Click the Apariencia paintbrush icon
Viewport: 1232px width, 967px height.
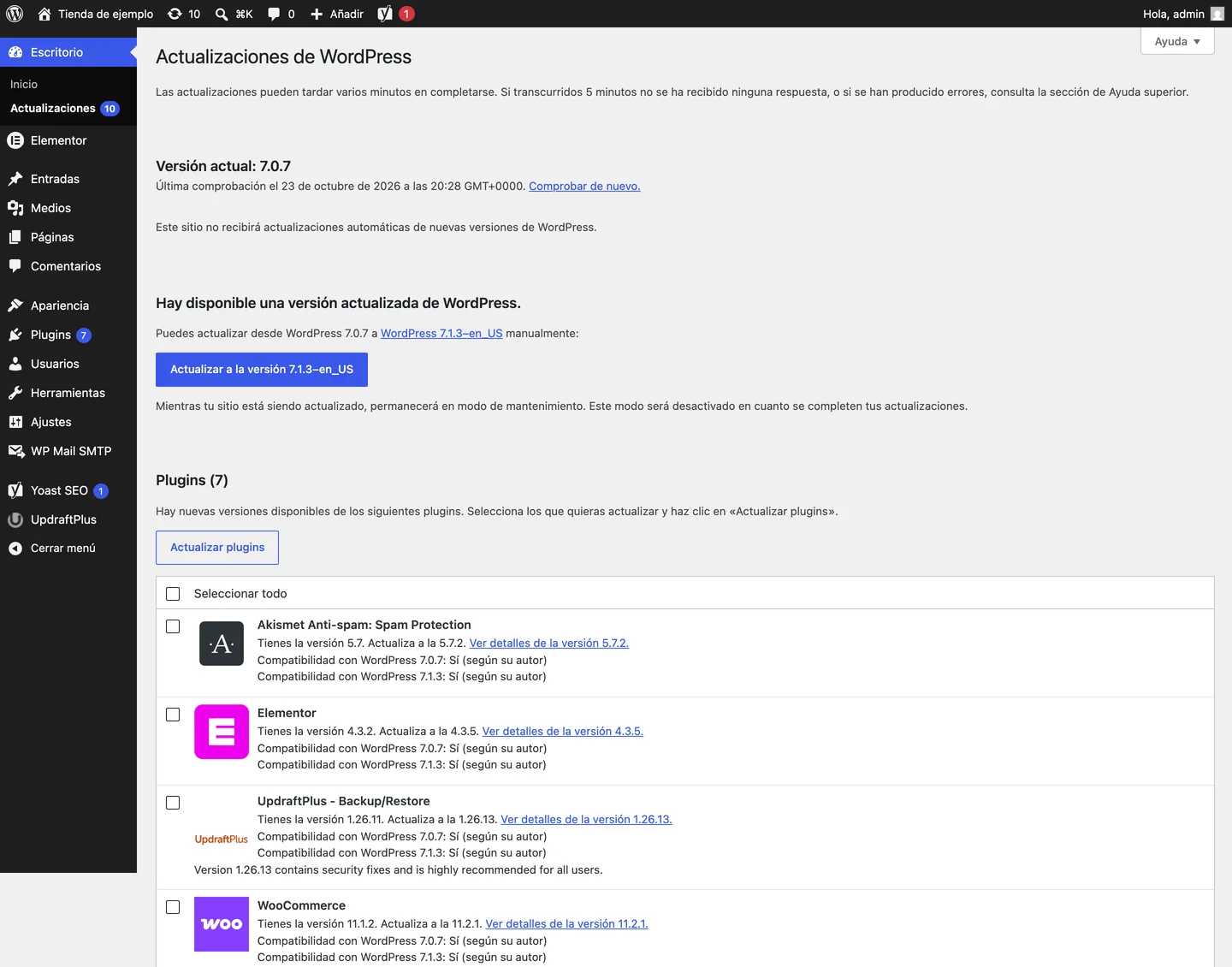coord(15,306)
